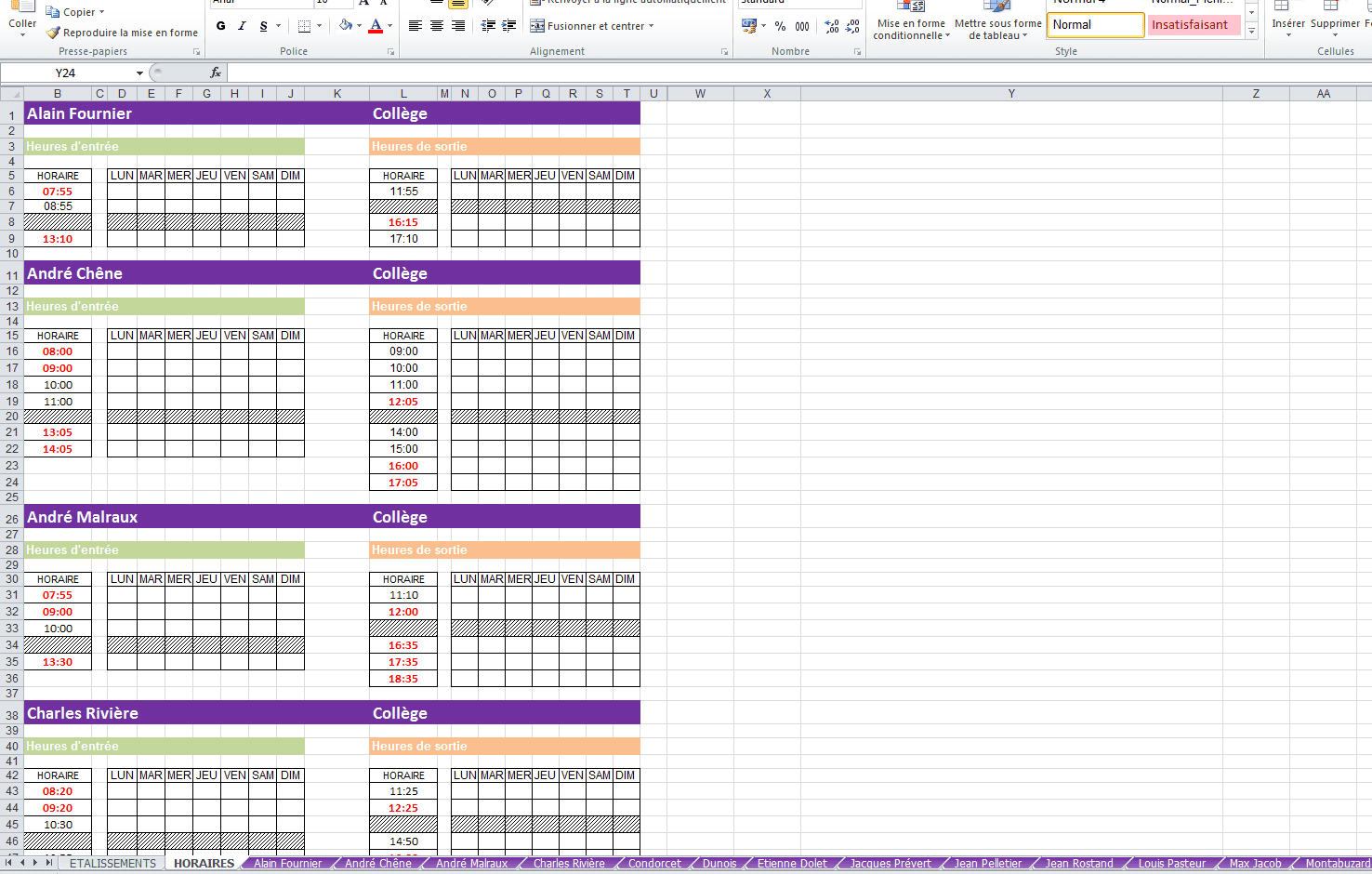The height and width of the screenshot is (874, 1372).
Task: Toggle center text alignment
Action: point(437,26)
